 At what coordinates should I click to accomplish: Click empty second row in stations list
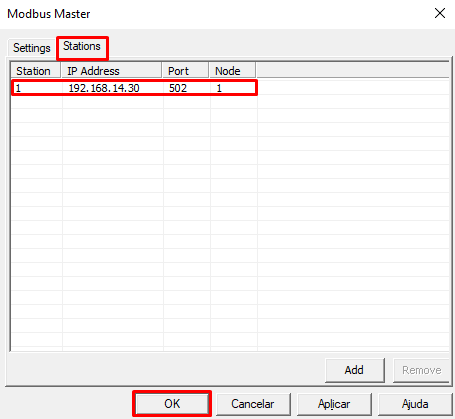tap(230, 102)
